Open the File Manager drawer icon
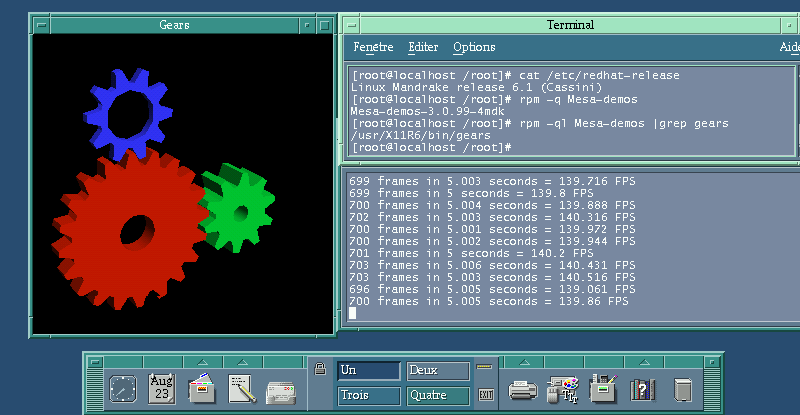The image size is (800, 415). pyautogui.click(x=202, y=389)
